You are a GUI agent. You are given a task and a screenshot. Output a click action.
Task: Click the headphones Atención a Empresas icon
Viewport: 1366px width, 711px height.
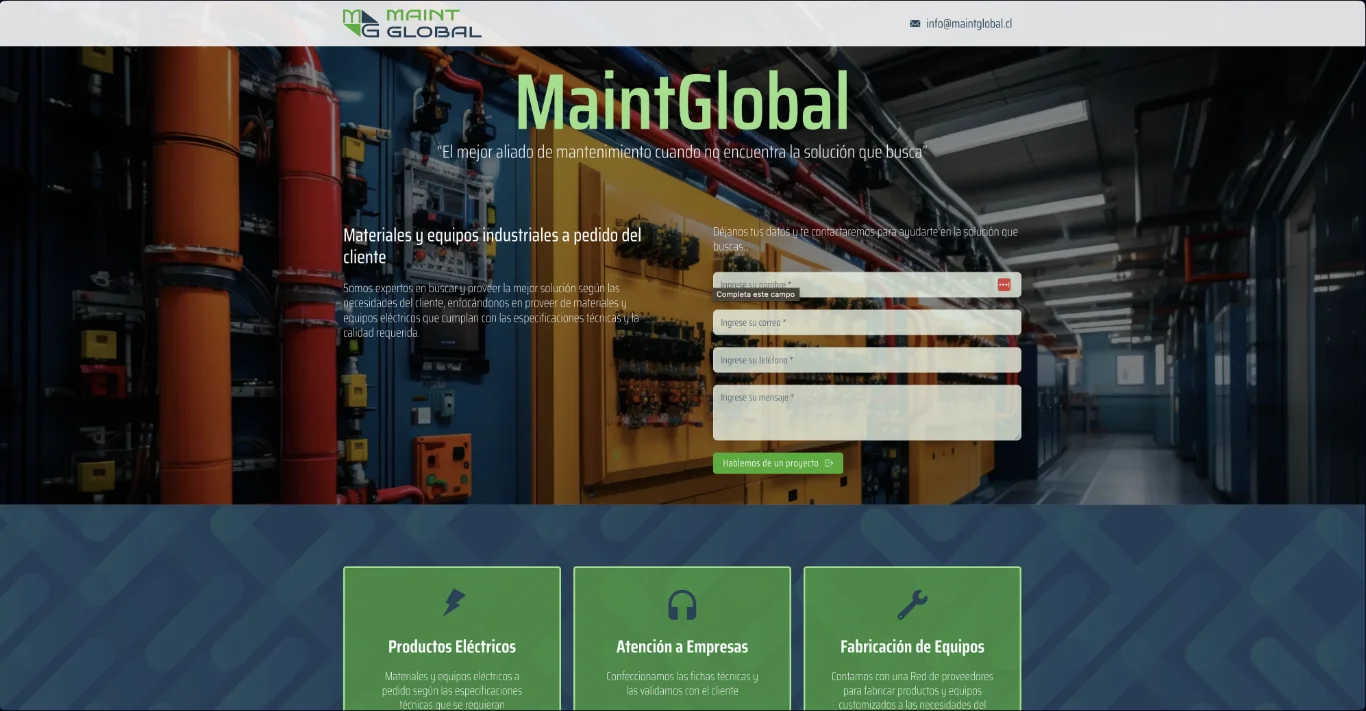tap(682, 605)
